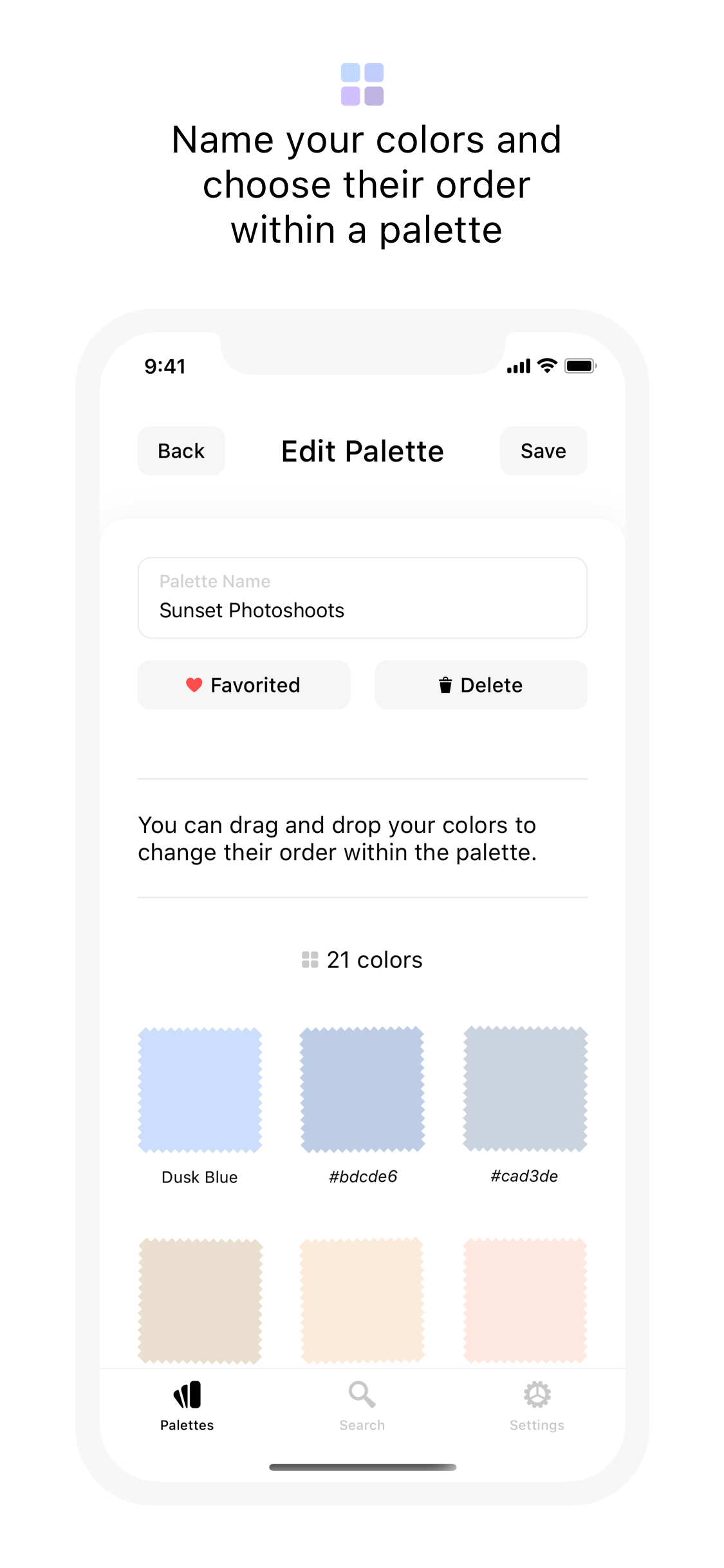This screenshot has width=724, height=1568.
Task: Open Settings via the gear icon
Action: [537, 1395]
